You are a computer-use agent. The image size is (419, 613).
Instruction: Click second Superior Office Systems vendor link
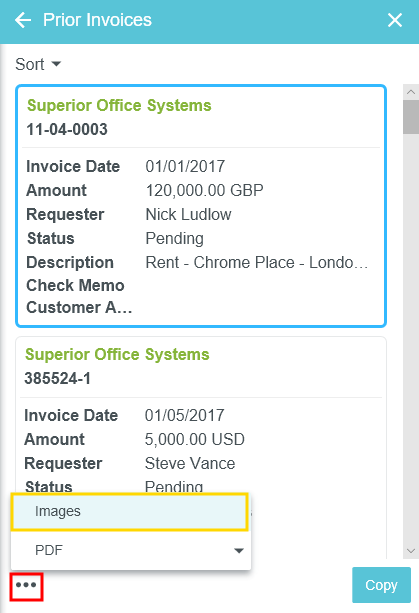point(117,355)
